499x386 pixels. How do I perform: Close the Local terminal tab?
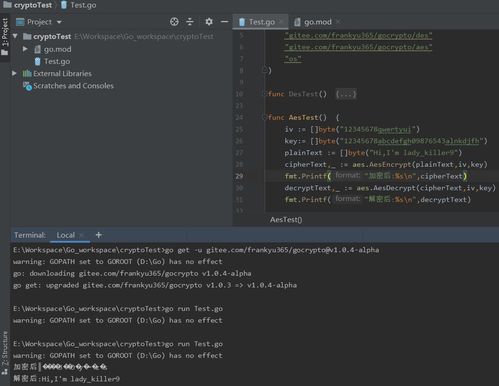click(x=81, y=235)
